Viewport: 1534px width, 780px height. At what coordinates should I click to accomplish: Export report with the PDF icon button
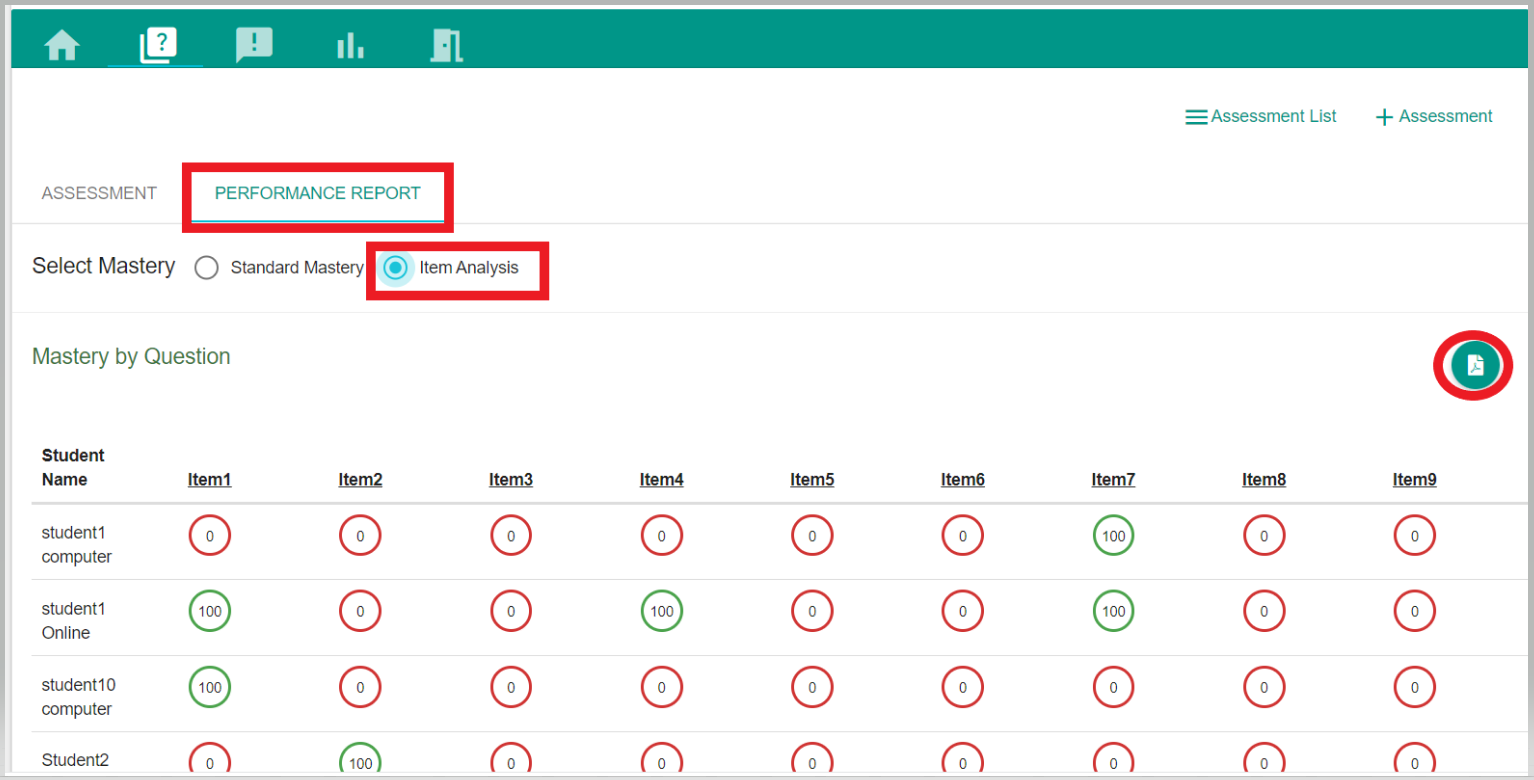point(1475,365)
